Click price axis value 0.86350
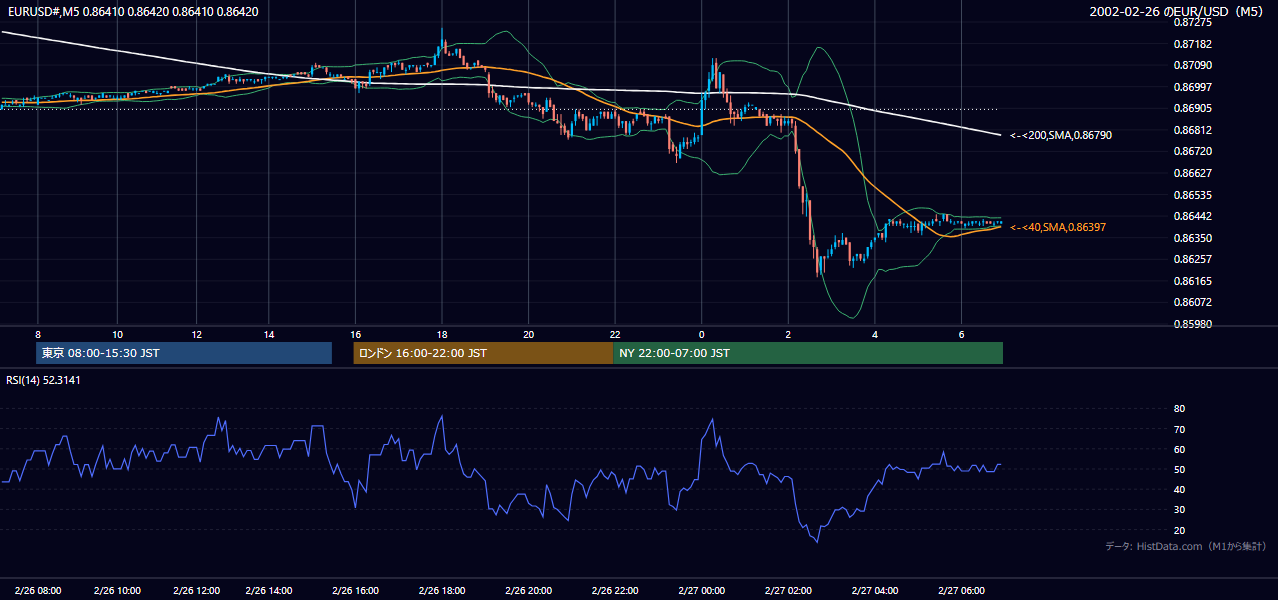The image size is (1278, 600). (x=1194, y=238)
